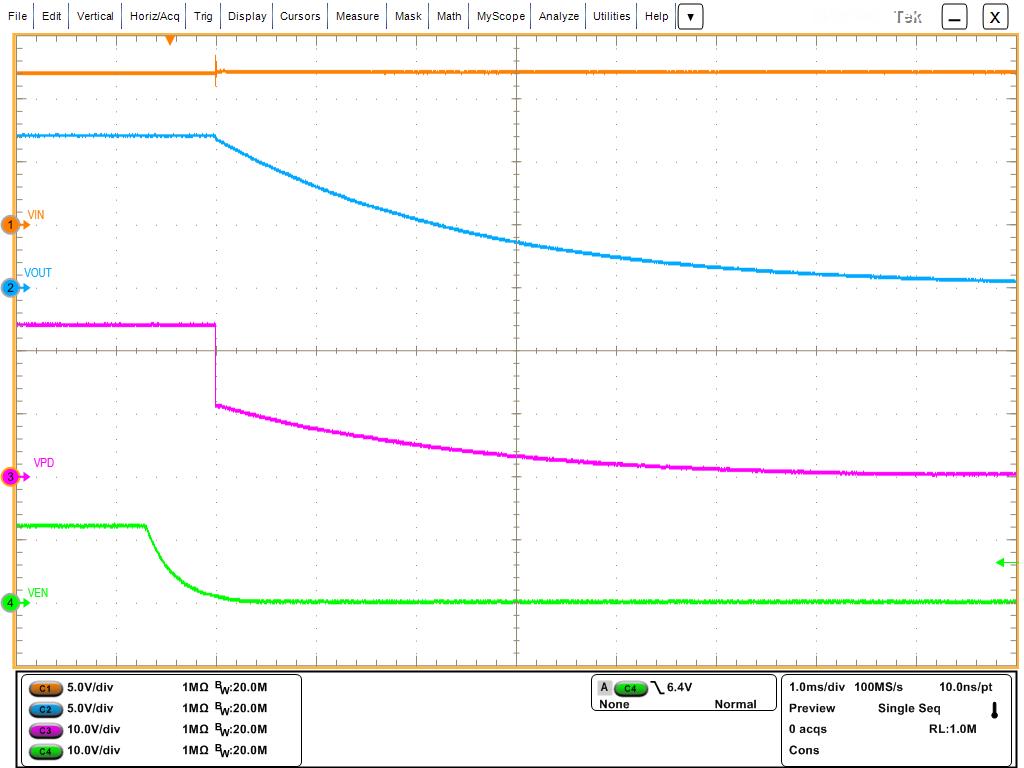This screenshot has height=768, width=1024.
Task: Open the File menu
Action: (18, 17)
